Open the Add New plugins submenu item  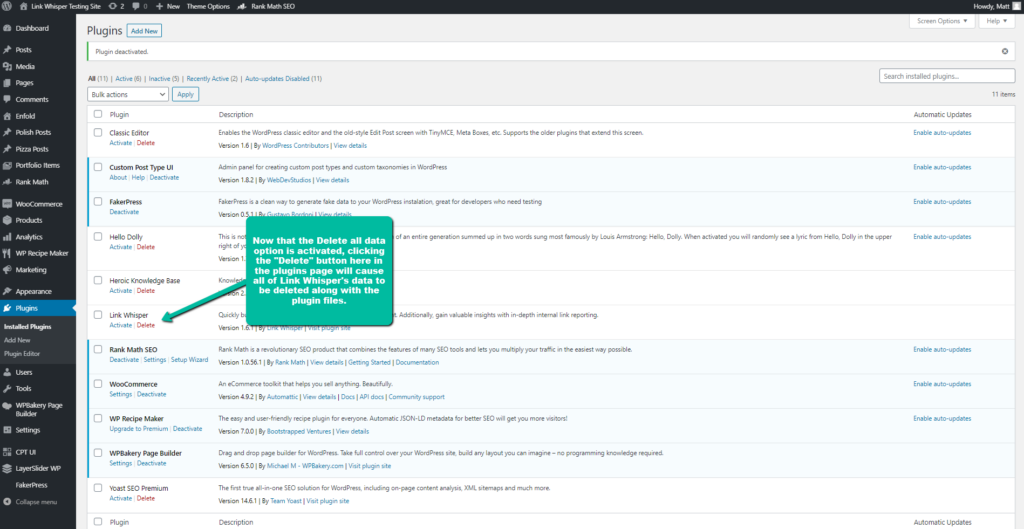17,340
